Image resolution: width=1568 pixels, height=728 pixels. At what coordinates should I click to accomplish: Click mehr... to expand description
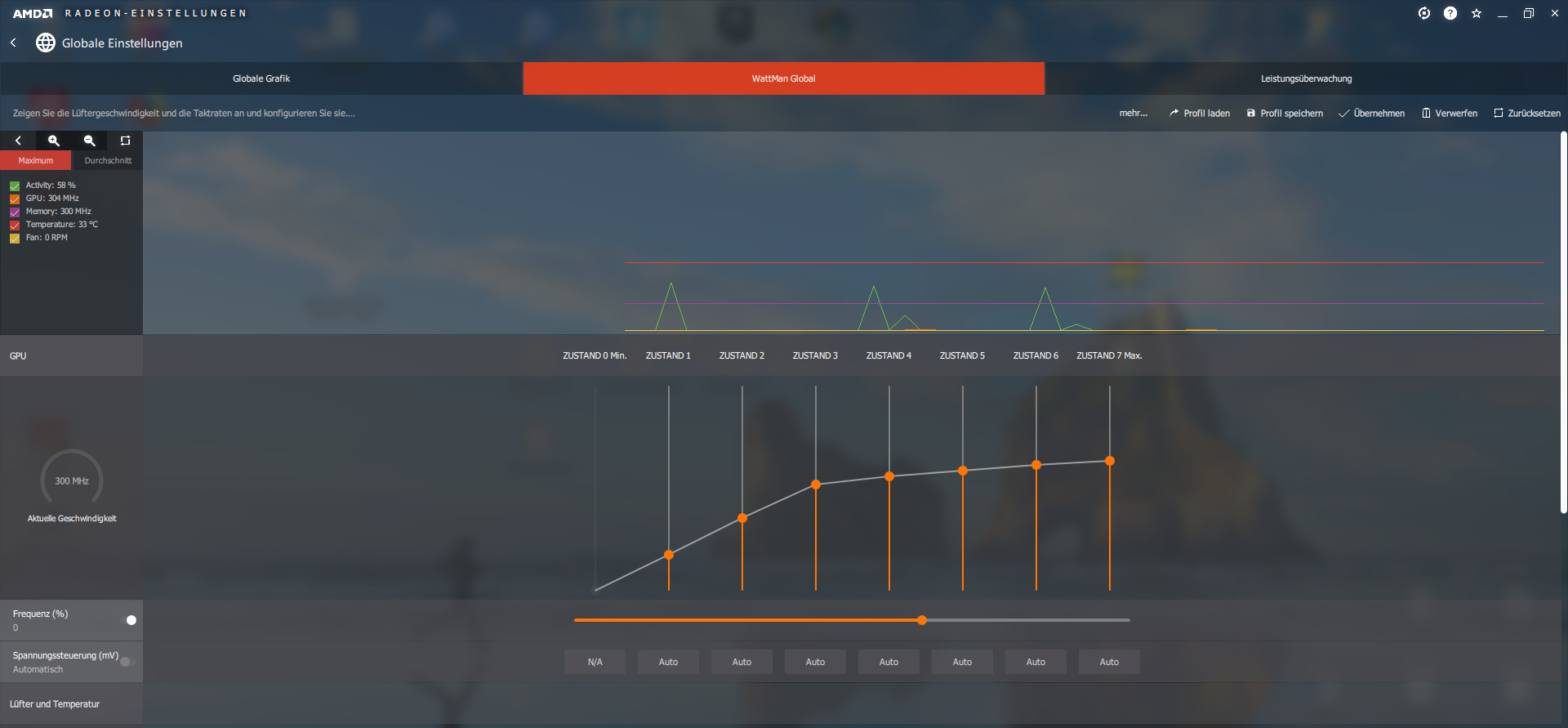[x=1134, y=114]
